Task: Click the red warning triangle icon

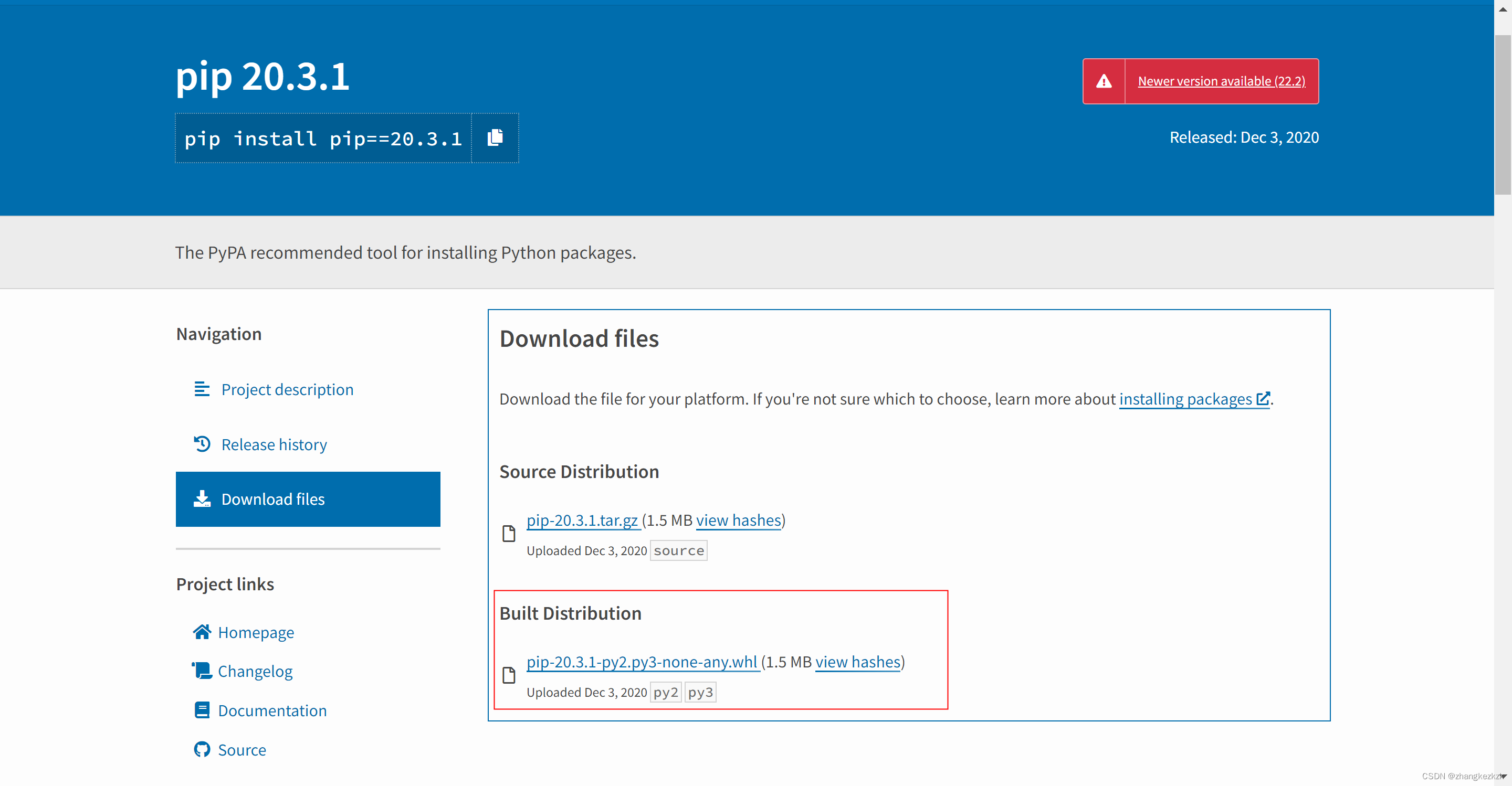Action: [x=1104, y=81]
